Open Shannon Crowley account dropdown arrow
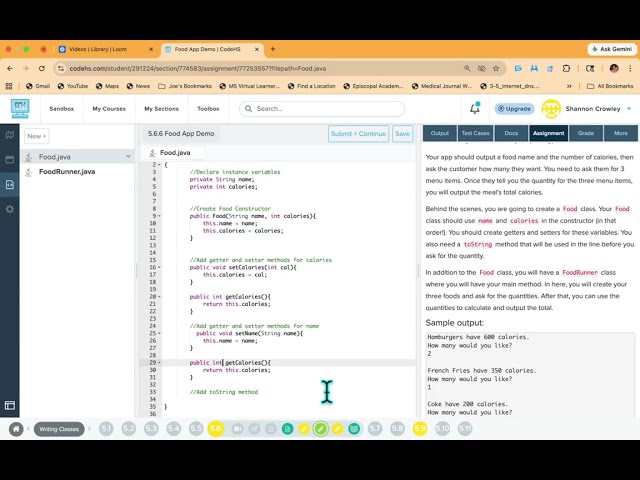640x480 pixels. click(x=629, y=109)
